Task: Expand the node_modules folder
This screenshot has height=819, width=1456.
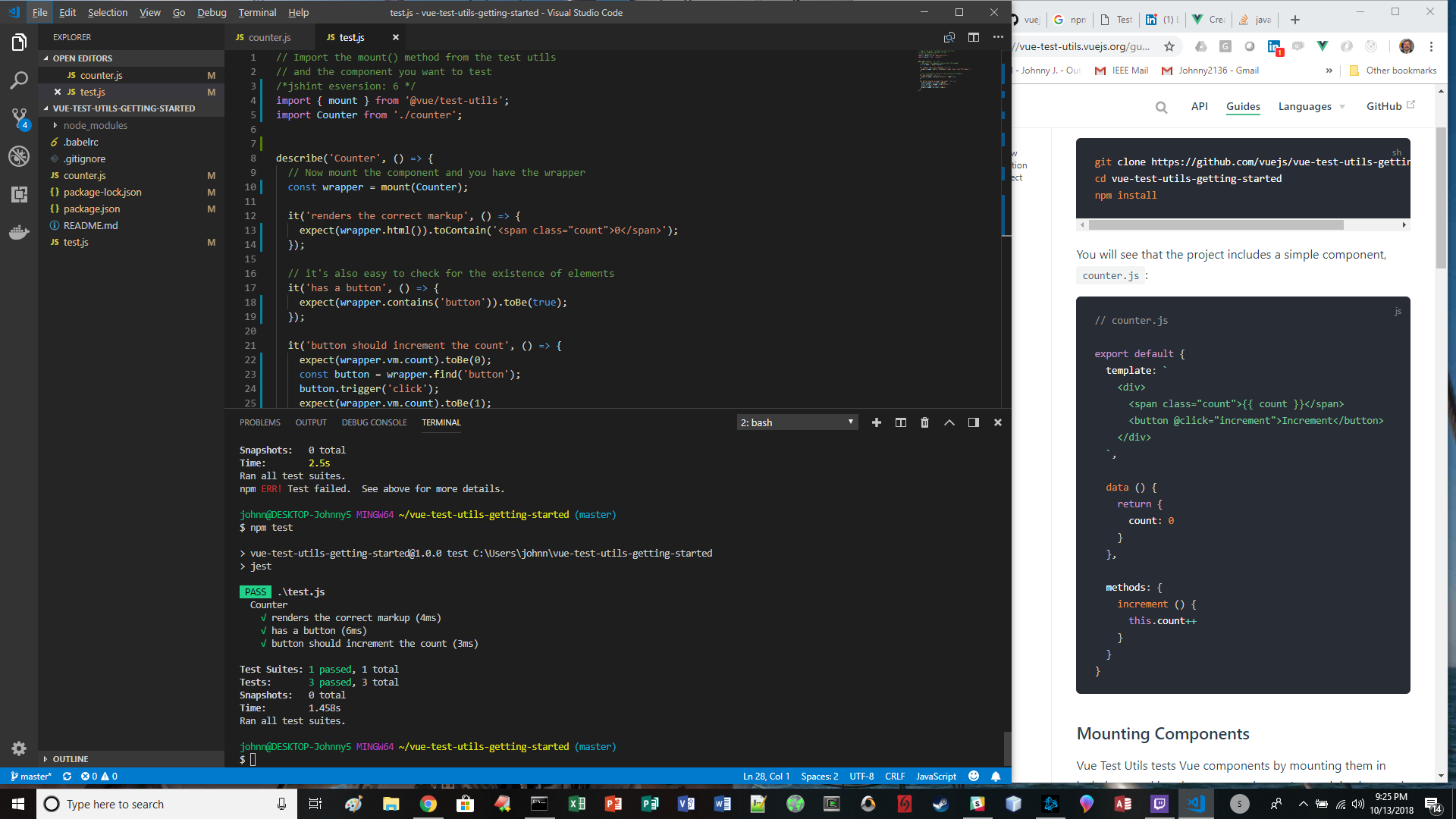Action: pos(95,125)
